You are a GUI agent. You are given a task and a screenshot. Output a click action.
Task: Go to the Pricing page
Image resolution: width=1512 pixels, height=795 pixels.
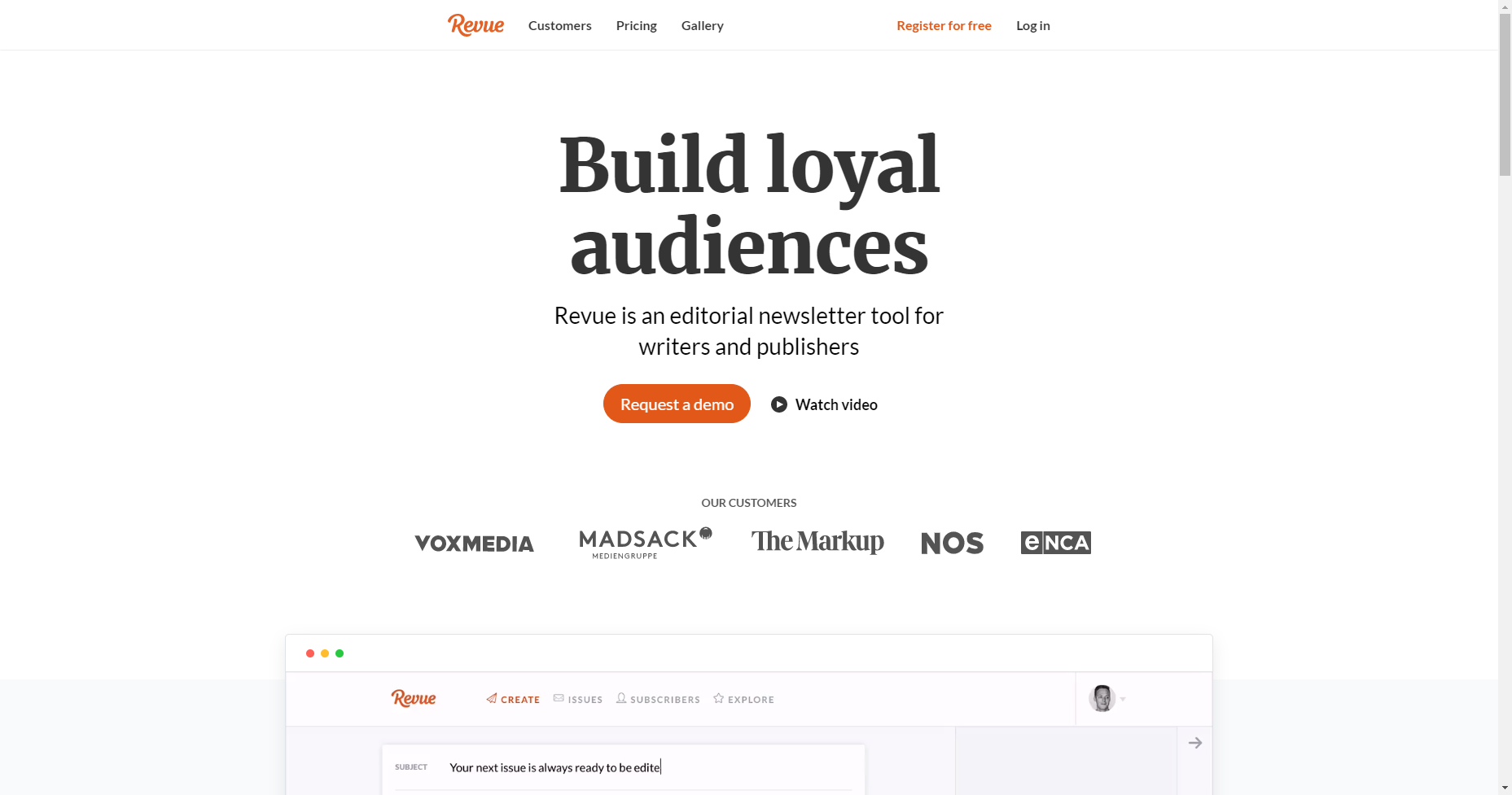[637, 25]
